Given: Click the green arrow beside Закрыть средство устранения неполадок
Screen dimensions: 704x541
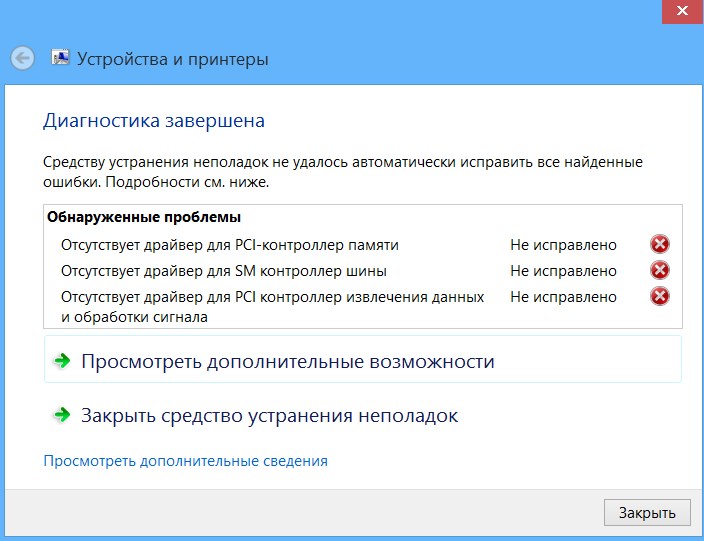Looking at the screenshot, I should [x=62, y=415].
